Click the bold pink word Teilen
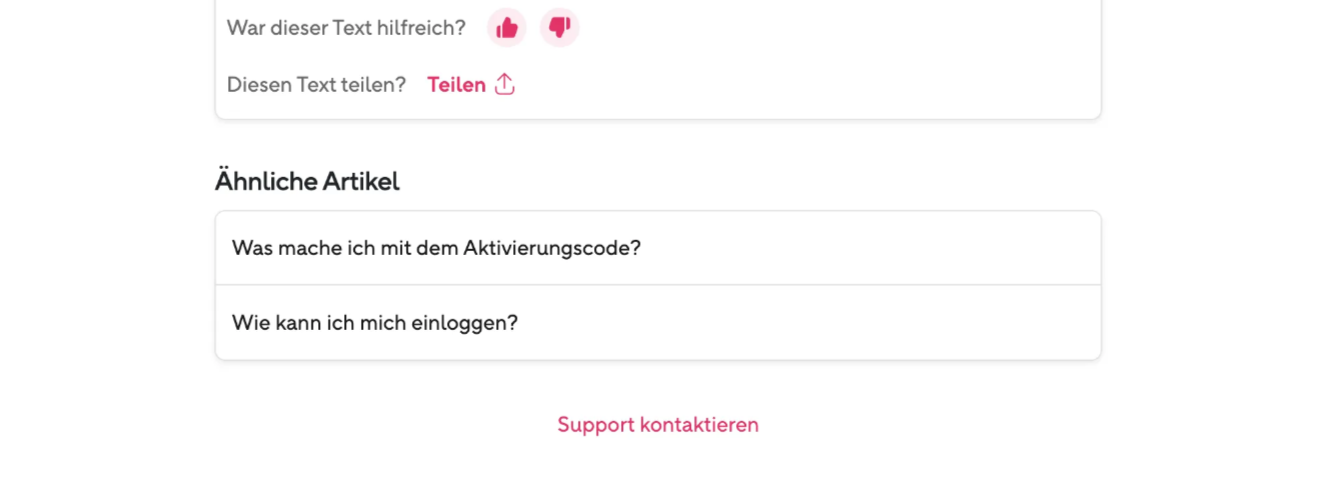The width and height of the screenshot is (1336, 484). coord(456,85)
